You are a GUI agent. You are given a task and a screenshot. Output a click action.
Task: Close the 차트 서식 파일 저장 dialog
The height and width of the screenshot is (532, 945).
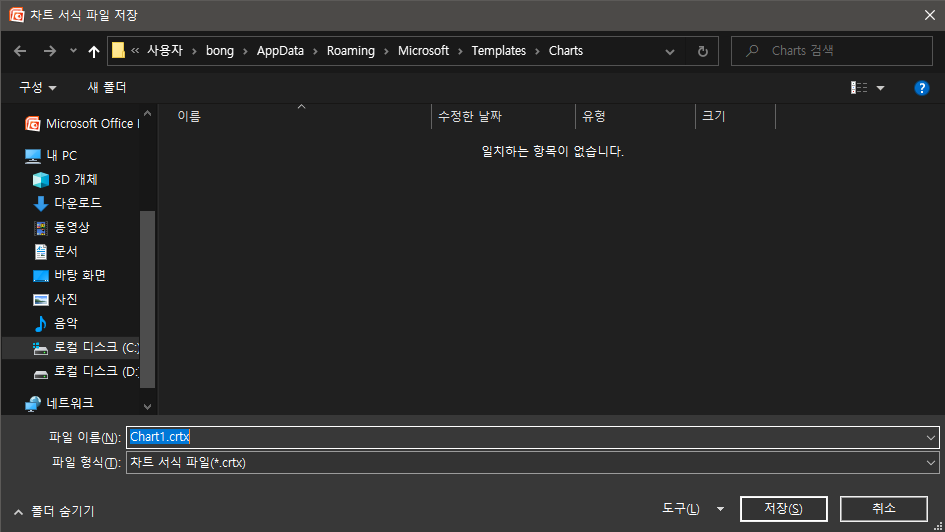coord(929,15)
